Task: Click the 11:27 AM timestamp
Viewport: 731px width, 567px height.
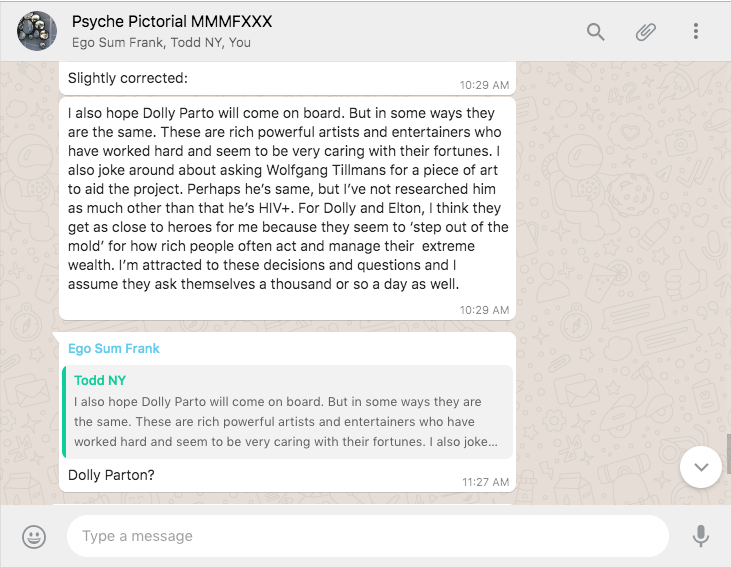Action: click(485, 482)
